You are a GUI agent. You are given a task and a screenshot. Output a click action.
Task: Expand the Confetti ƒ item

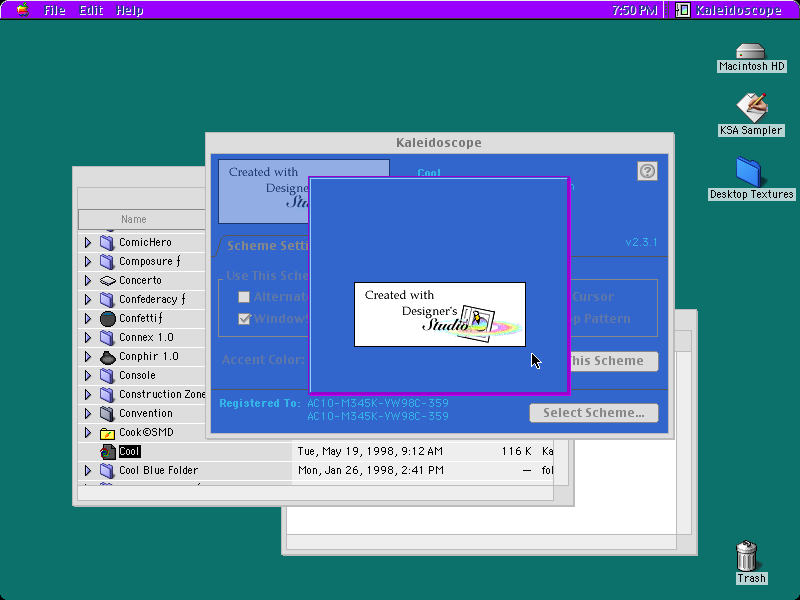pos(88,318)
